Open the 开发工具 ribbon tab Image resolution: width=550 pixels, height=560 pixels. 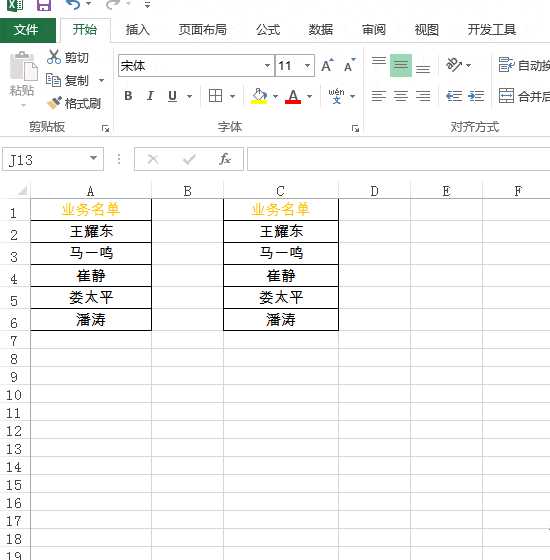(x=491, y=30)
